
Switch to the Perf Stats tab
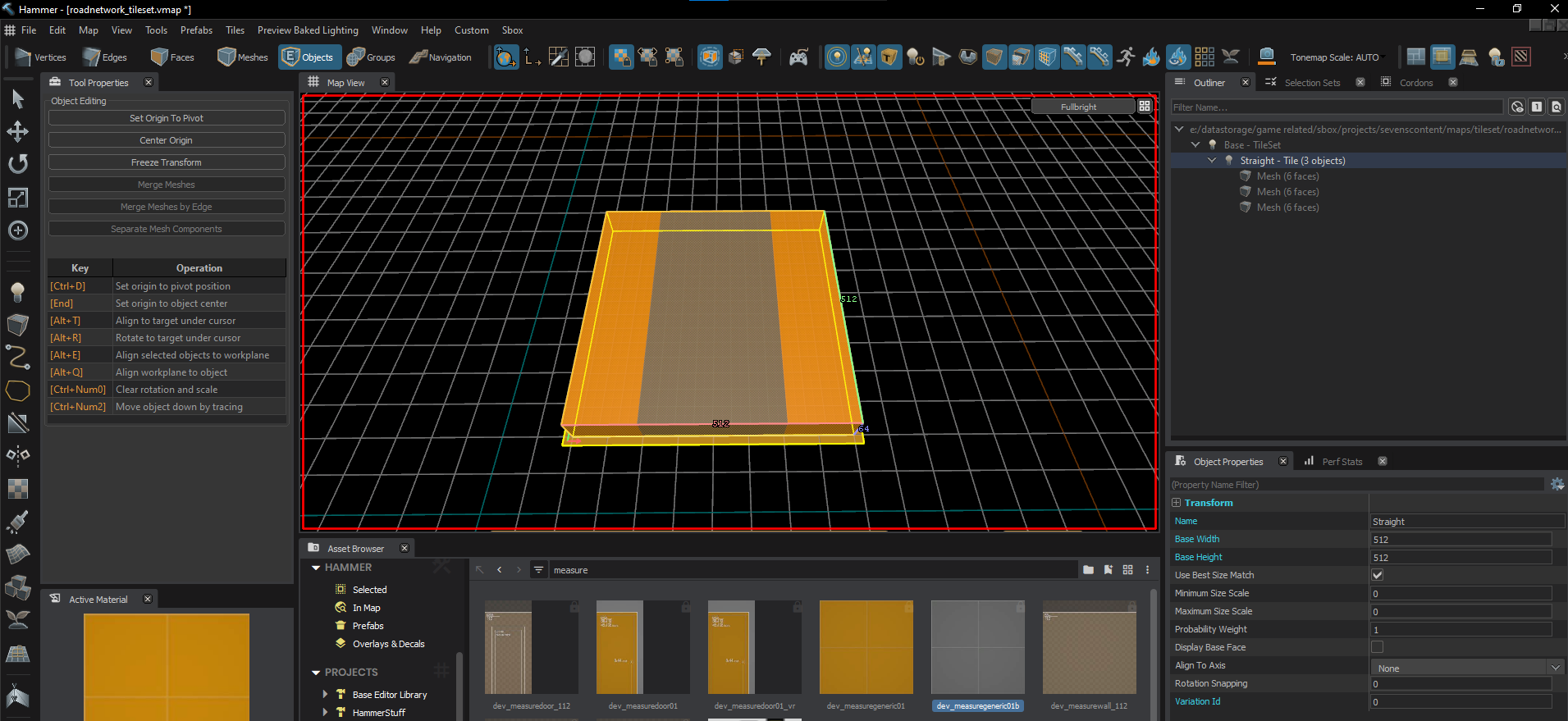click(x=1342, y=462)
